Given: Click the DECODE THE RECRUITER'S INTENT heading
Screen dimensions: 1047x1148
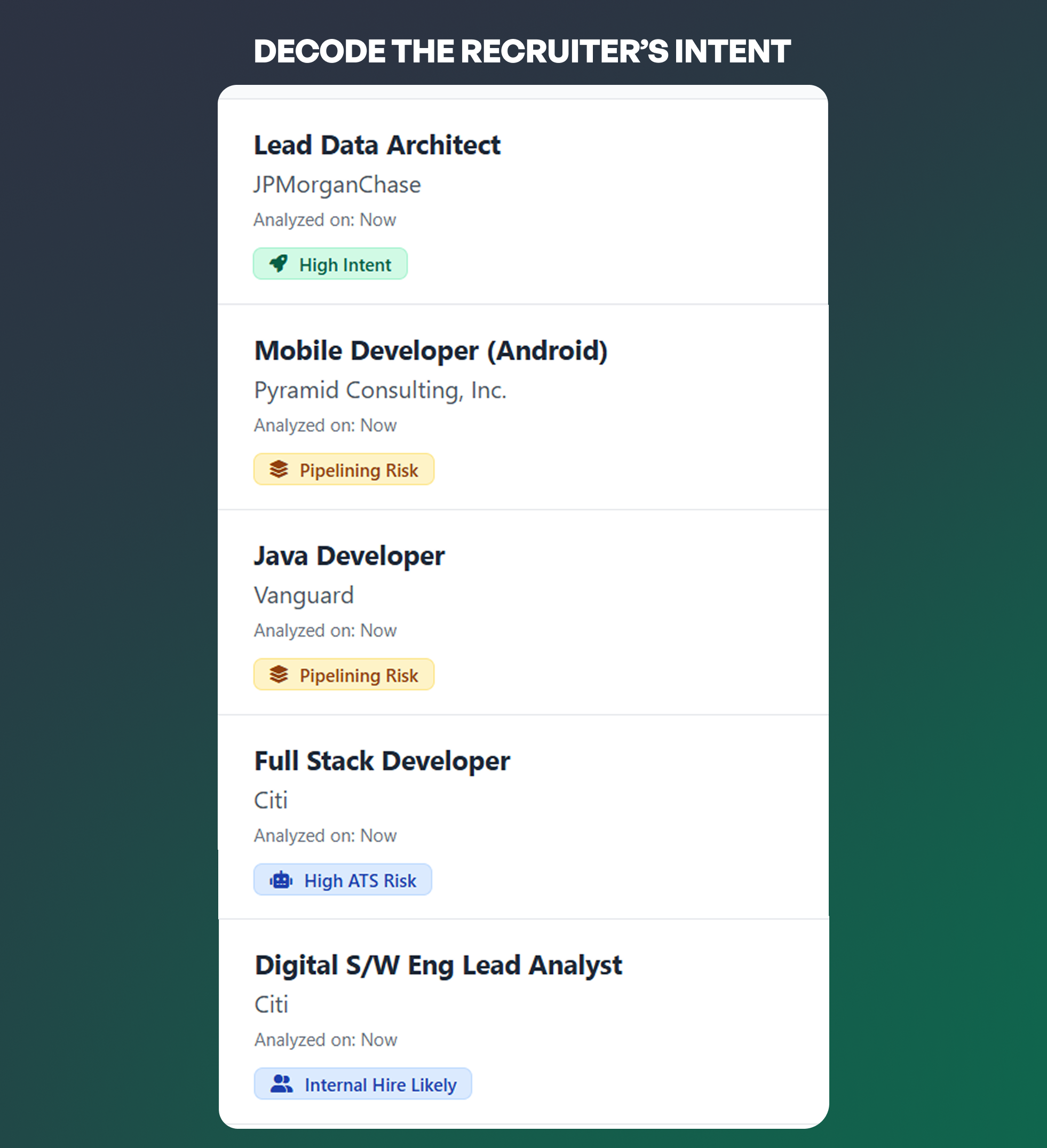Looking at the screenshot, I should [x=522, y=51].
